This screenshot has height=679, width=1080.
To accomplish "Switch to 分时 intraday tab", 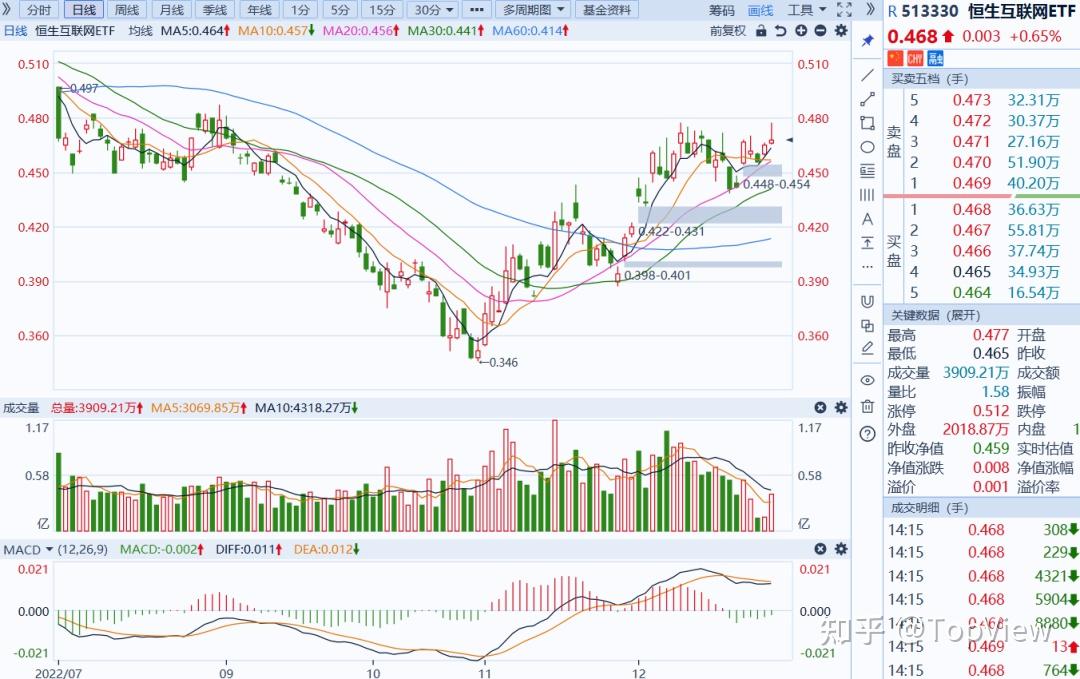I will [39, 10].
